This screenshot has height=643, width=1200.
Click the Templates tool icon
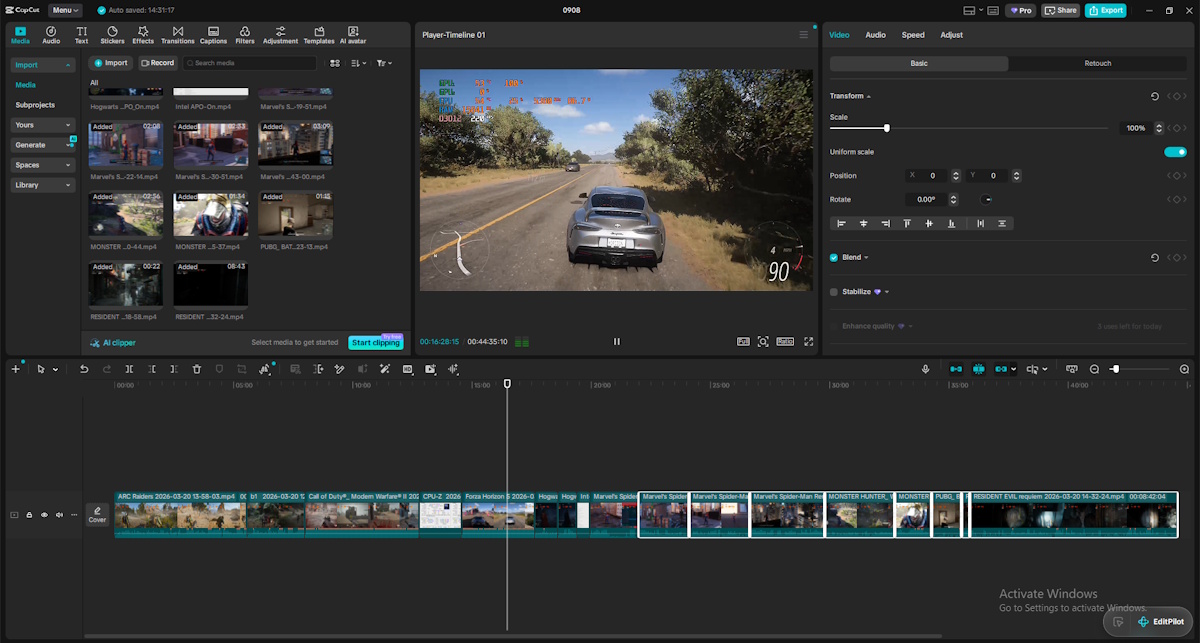319,36
